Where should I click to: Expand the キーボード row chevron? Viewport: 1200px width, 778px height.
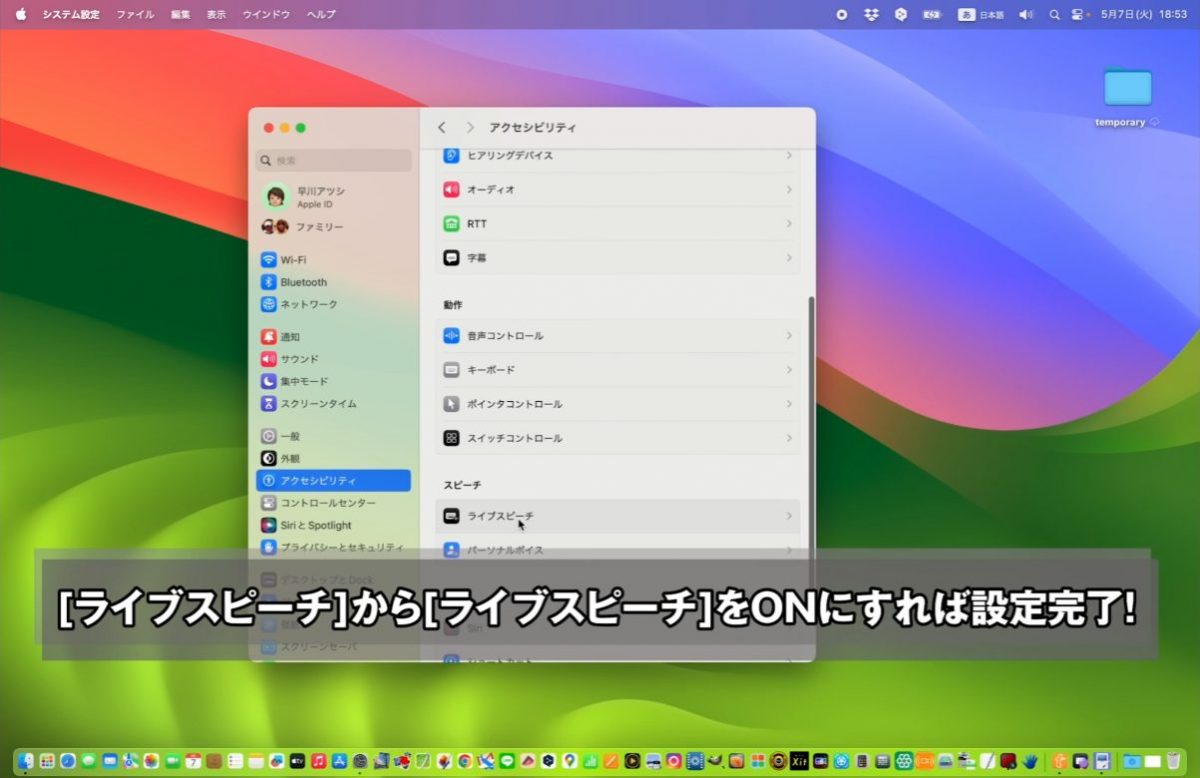(x=789, y=370)
